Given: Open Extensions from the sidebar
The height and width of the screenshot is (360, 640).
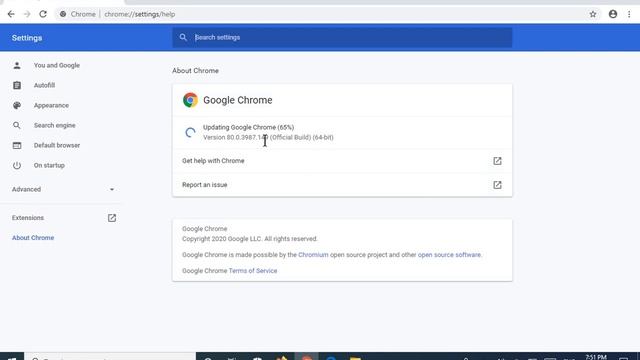Looking at the screenshot, I should tap(28, 218).
